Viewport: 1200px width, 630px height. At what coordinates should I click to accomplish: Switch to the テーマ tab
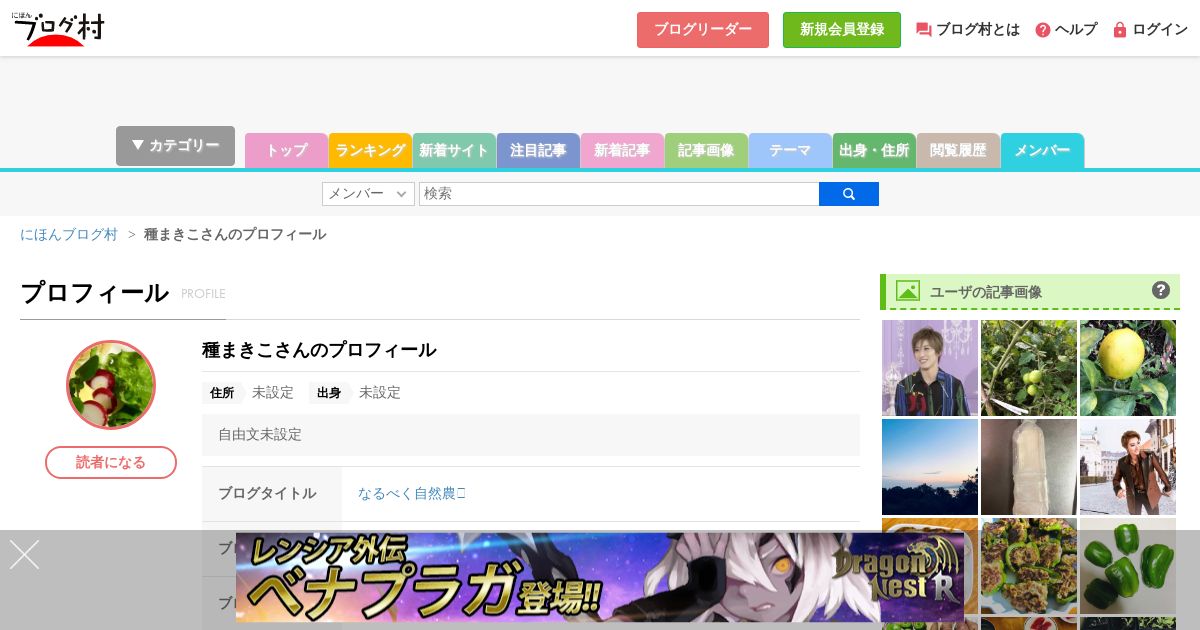click(x=790, y=151)
